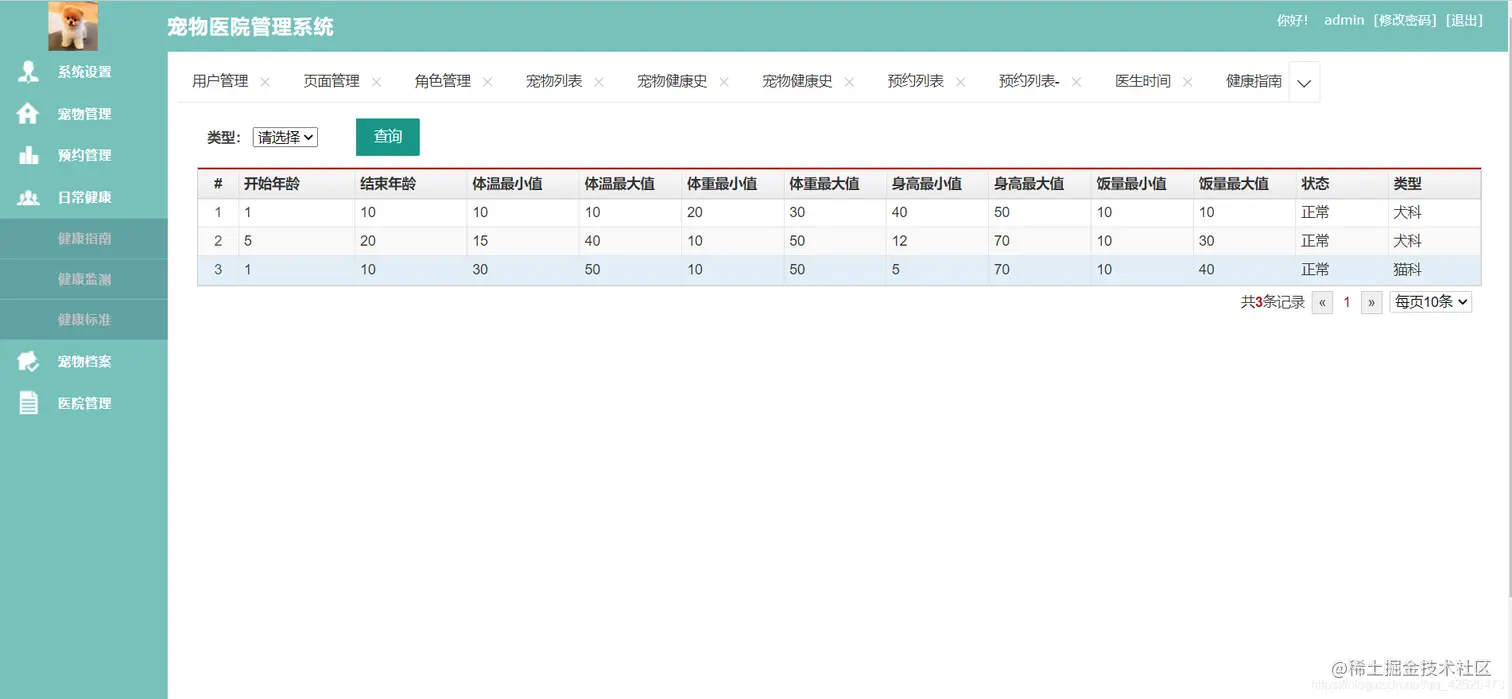
Task: Click the 系统设置 person icon
Action: click(29, 72)
